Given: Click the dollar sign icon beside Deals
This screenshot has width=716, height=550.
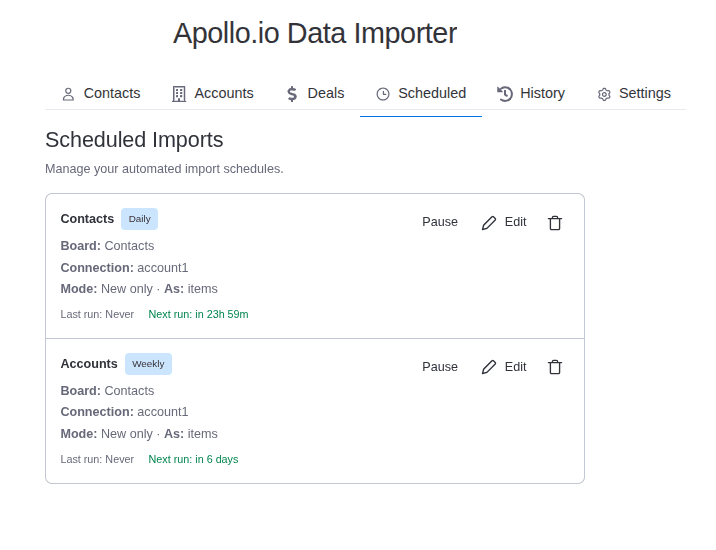Looking at the screenshot, I should (292, 94).
